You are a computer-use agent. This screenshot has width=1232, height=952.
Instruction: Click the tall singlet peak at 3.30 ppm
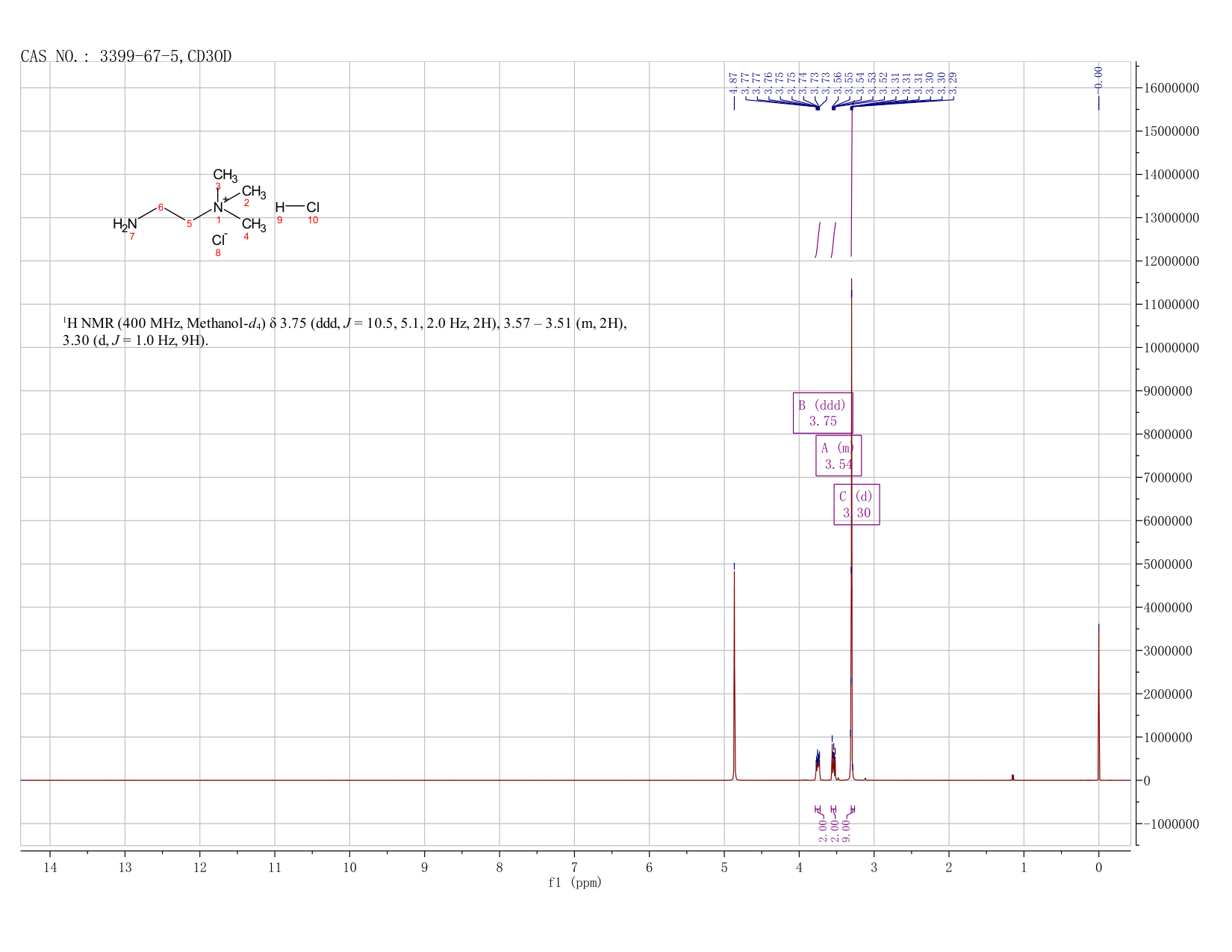pyautogui.click(x=851, y=529)
